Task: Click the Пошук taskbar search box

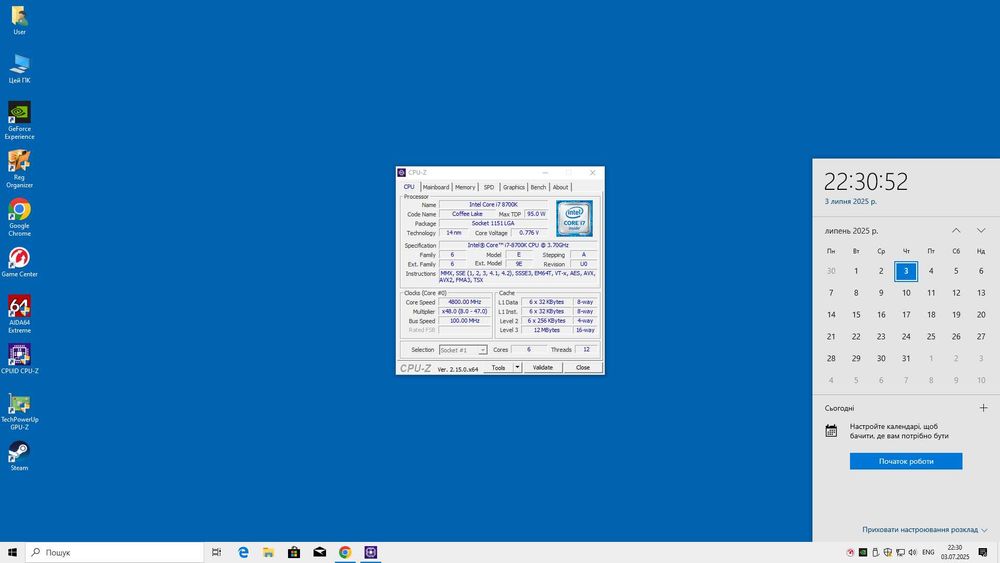Action: click(115, 552)
